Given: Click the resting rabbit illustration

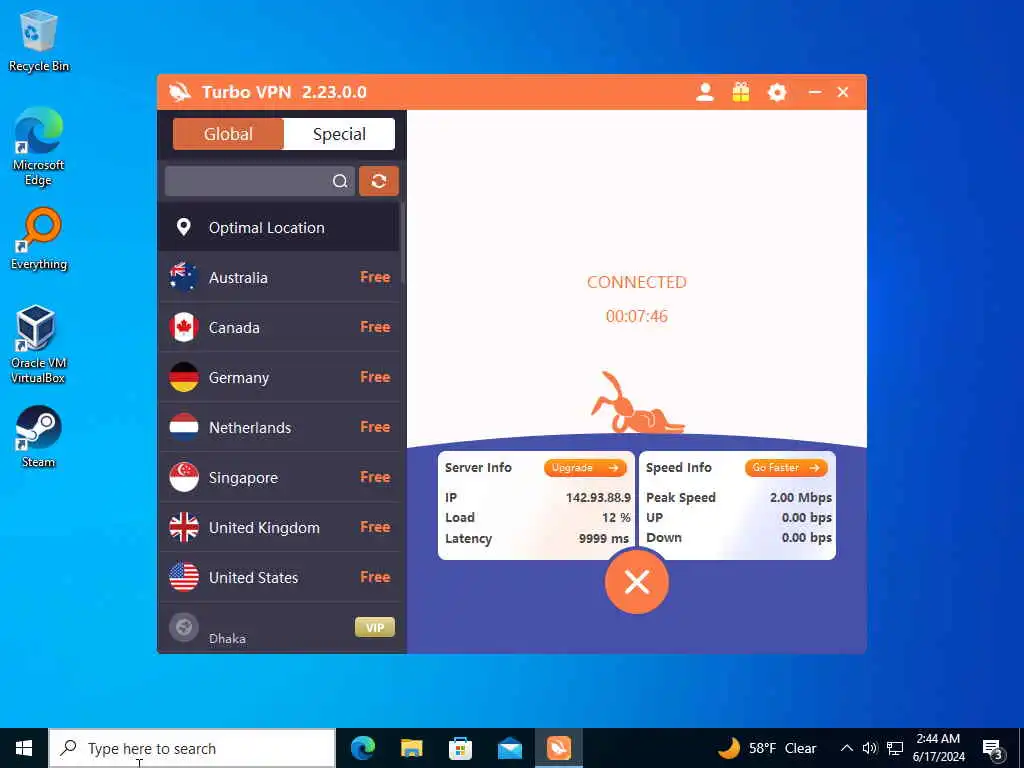Looking at the screenshot, I should [x=637, y=403].
